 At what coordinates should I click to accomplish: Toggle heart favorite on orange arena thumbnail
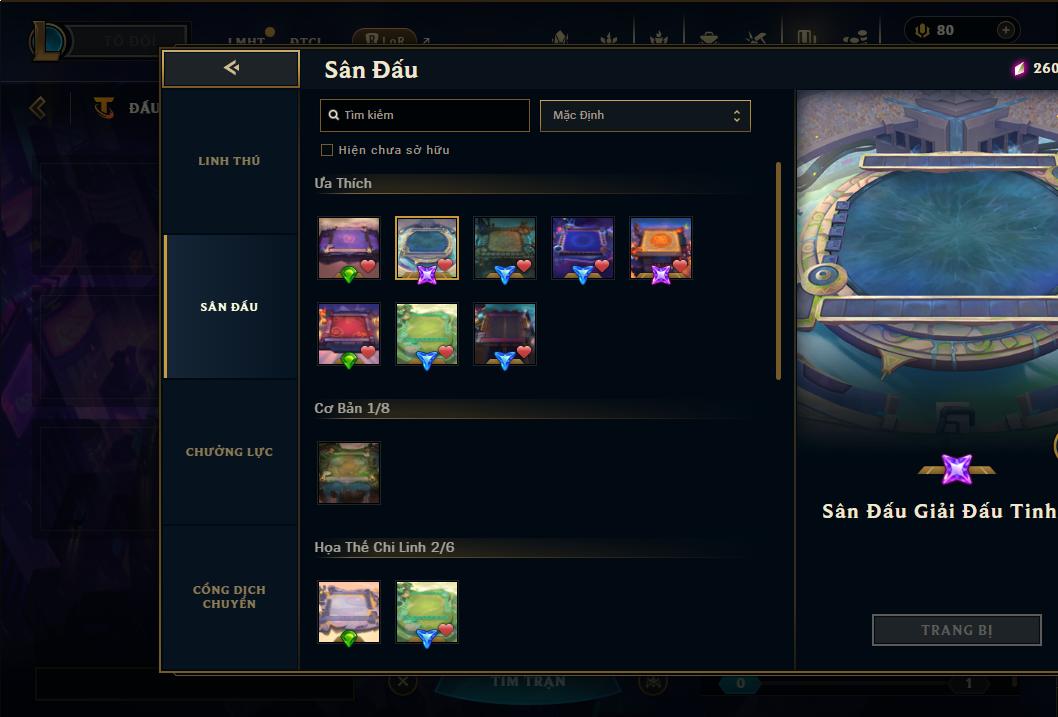pyautogui.click(x=680, y=266)
